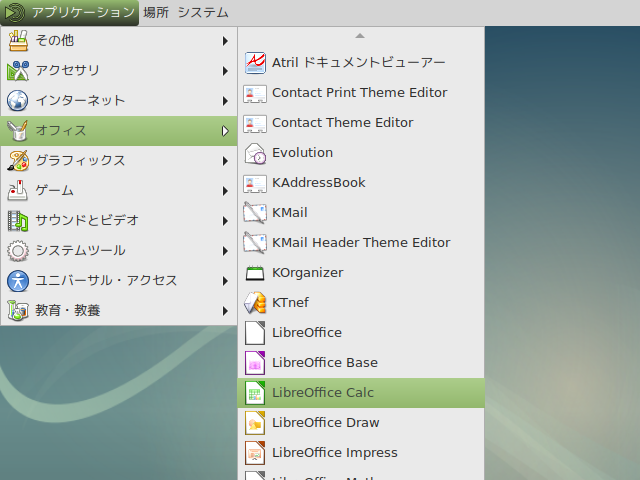Select KOrganizer menu entry
Image resolution: width=640 pixels, height=480 pixels.
[361, 273]
